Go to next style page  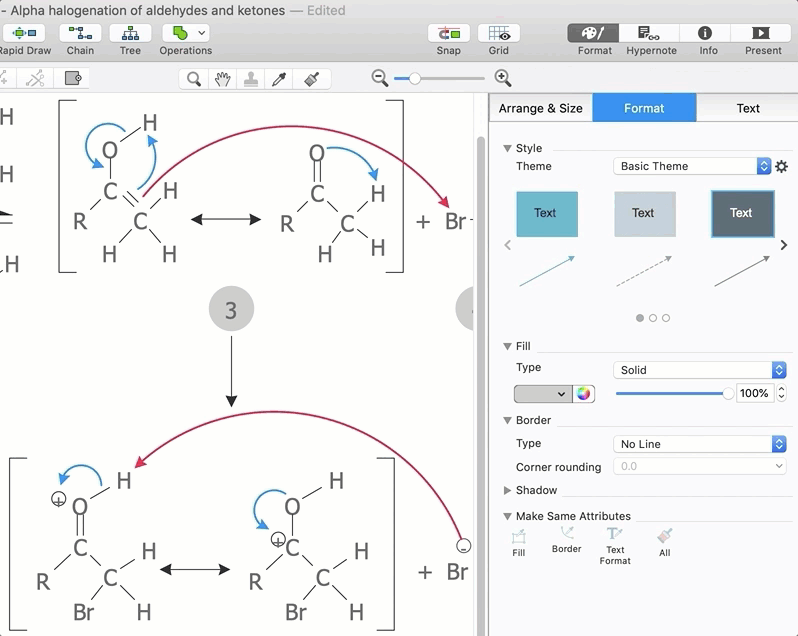point(784,245)
